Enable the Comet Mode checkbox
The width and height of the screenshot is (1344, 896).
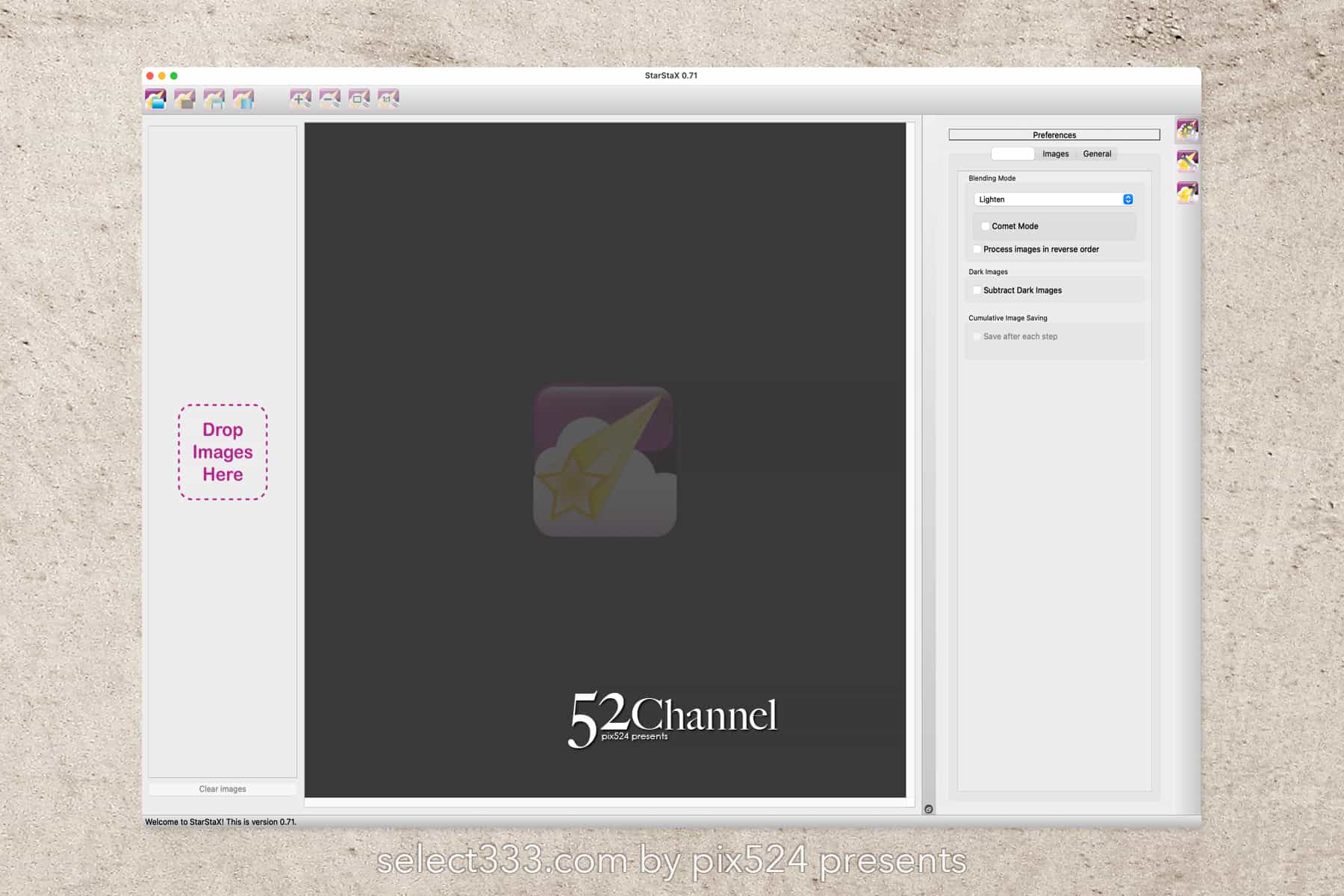pyautogui.click(x=986, y=226)
